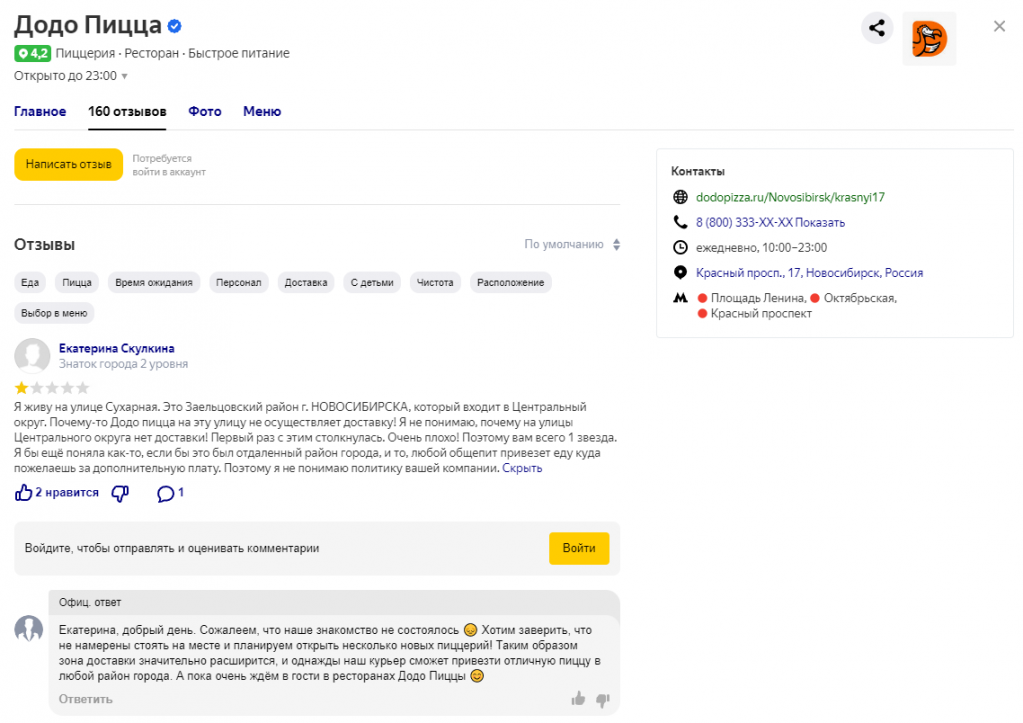Close the Dodo Pizza card

coord(999,26)
